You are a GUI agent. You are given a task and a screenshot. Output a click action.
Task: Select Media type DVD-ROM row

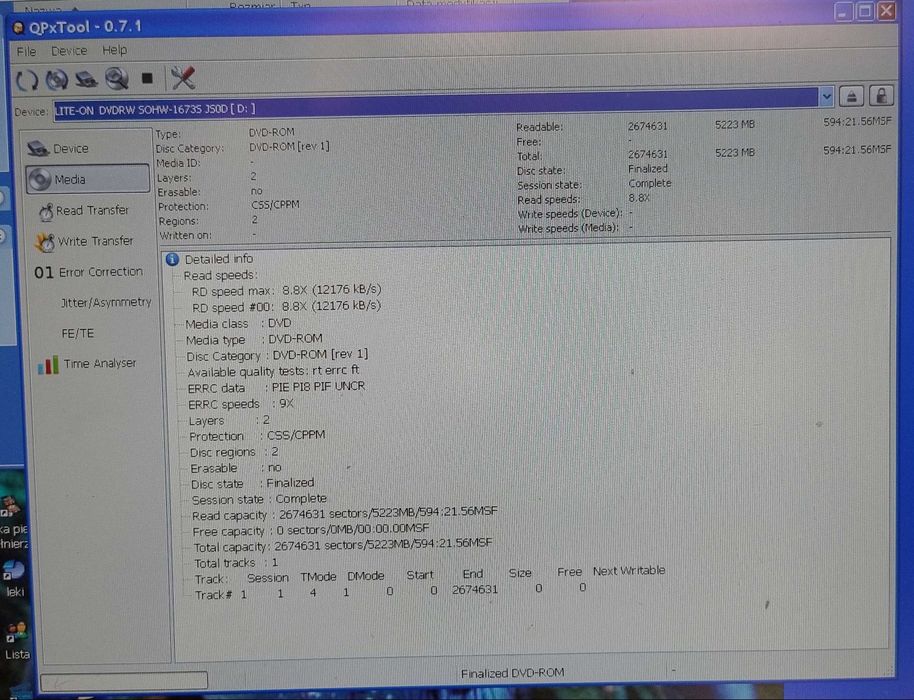coord(254,339)
